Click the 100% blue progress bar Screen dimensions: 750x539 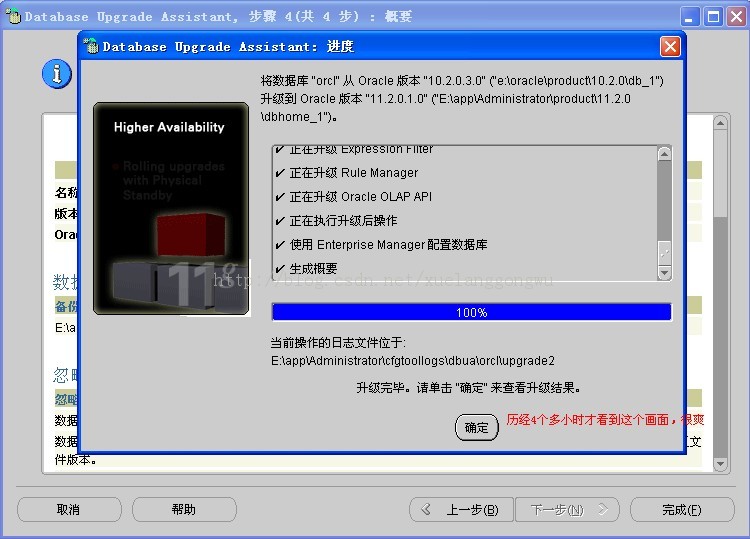pos(472,312)
